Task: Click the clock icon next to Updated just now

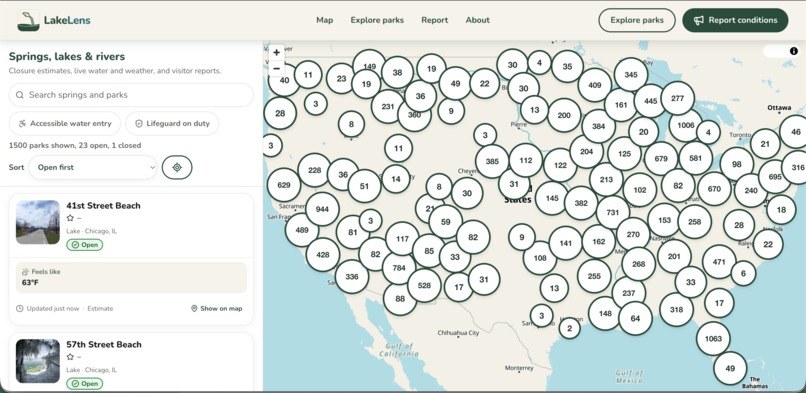Action: pyautogui.click(x=20, y=309)
